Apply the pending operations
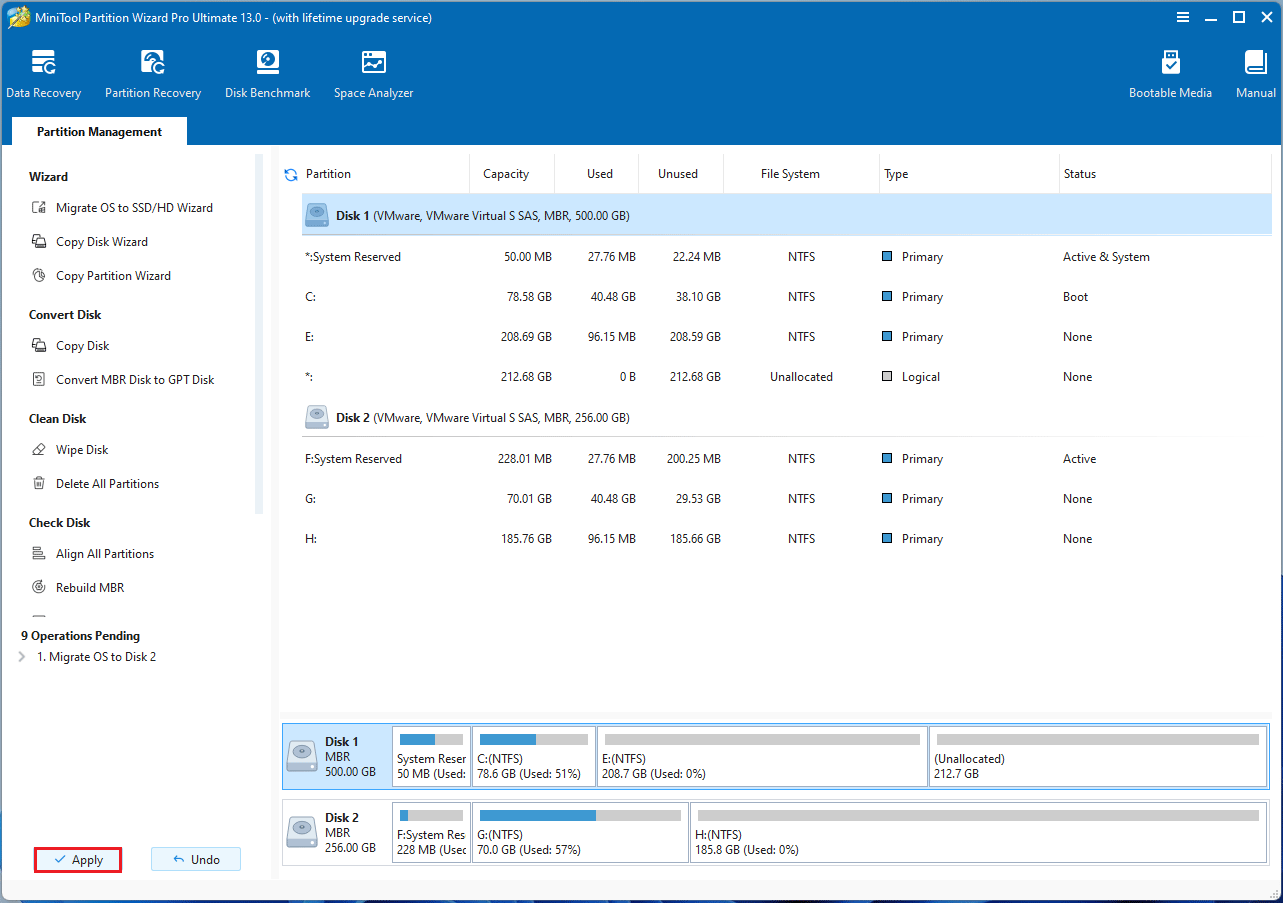The height and width of the screenshot is (903, 1283). pos(77,859)
